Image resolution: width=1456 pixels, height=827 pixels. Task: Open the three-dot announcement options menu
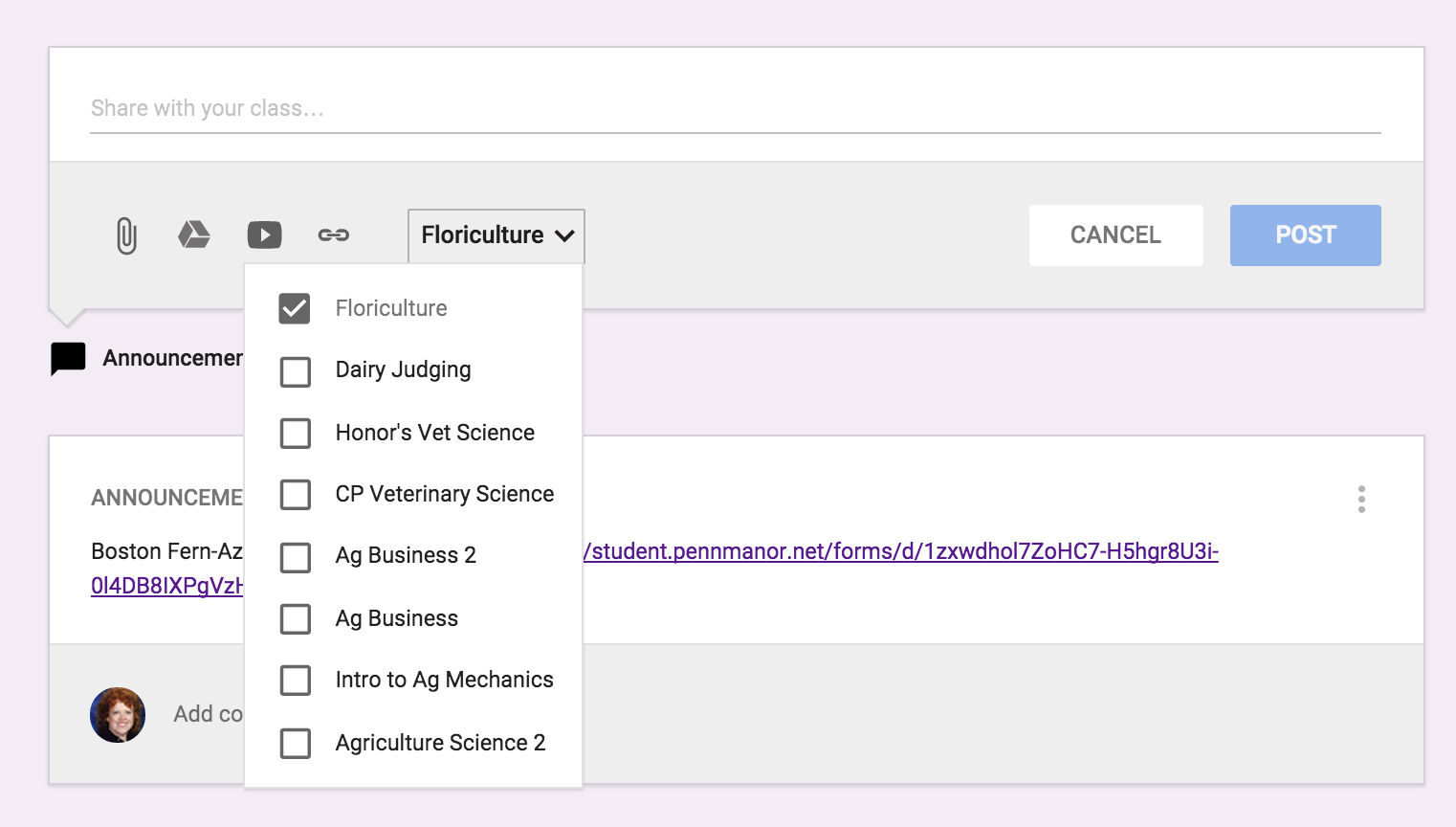click(x=1361, y=499)
